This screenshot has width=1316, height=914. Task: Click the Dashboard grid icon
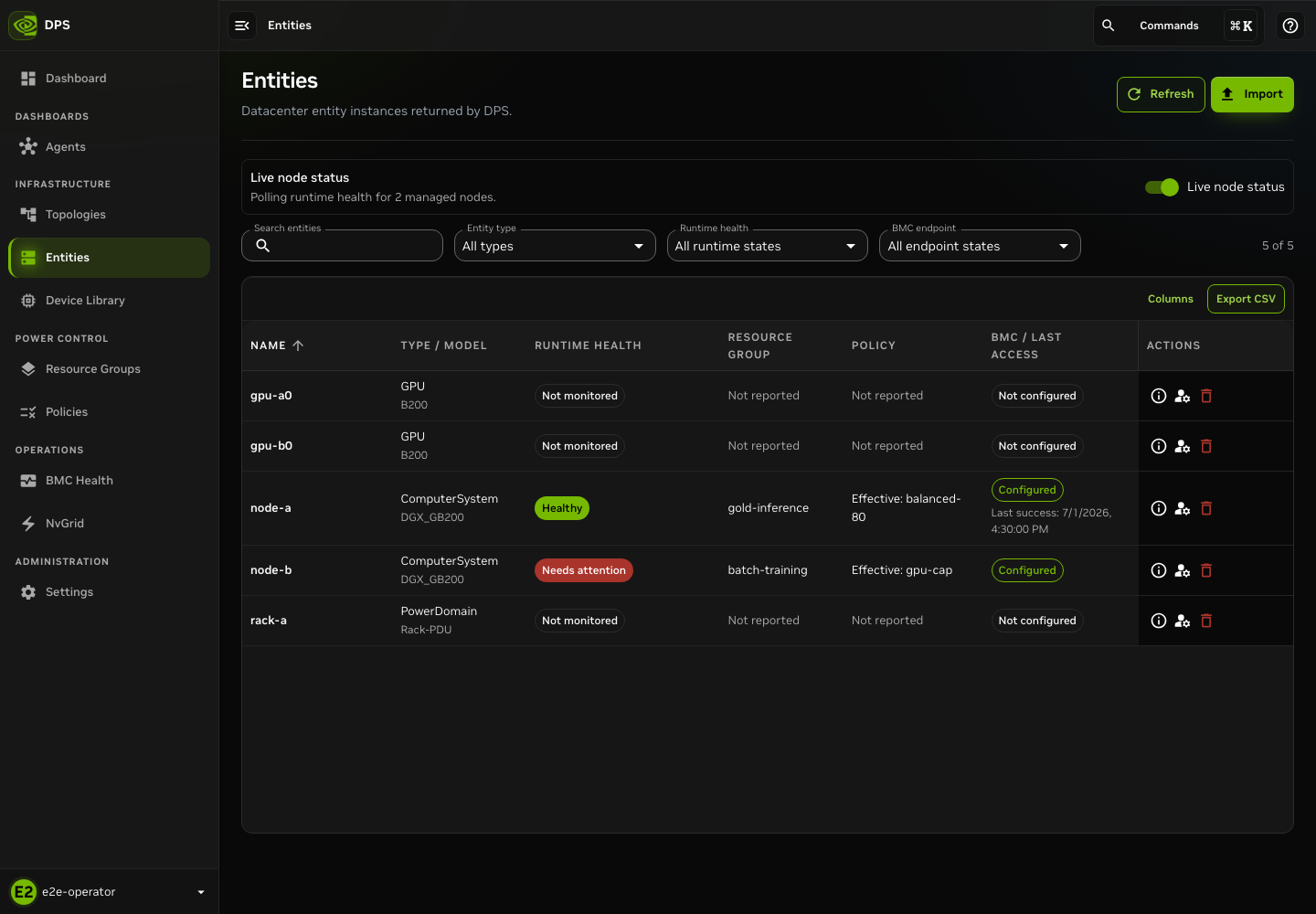tap(28, 79)
